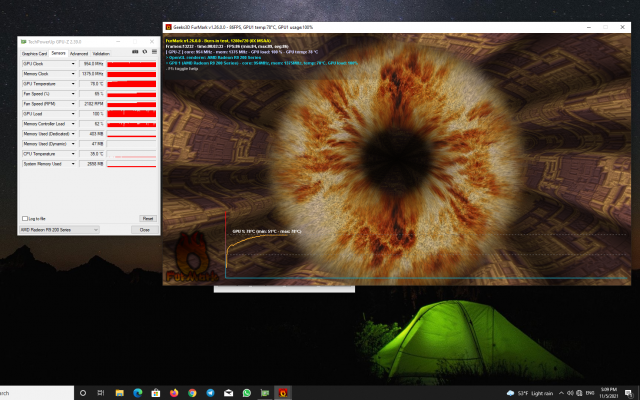The height and width of the screenshot is (400, 640).
Task: Click the Cortana circle icon
Action: point(83,393)
